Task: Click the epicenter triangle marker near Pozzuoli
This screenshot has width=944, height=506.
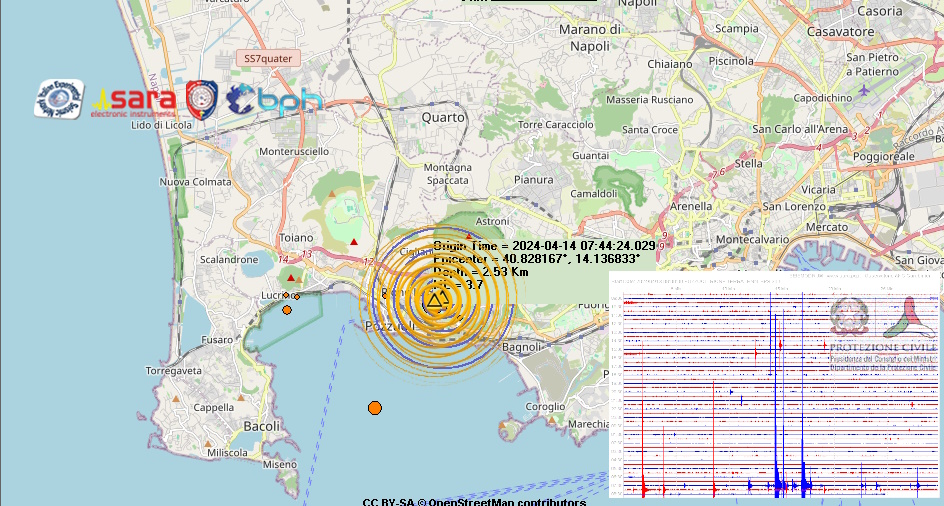Action: coord(436,298)
